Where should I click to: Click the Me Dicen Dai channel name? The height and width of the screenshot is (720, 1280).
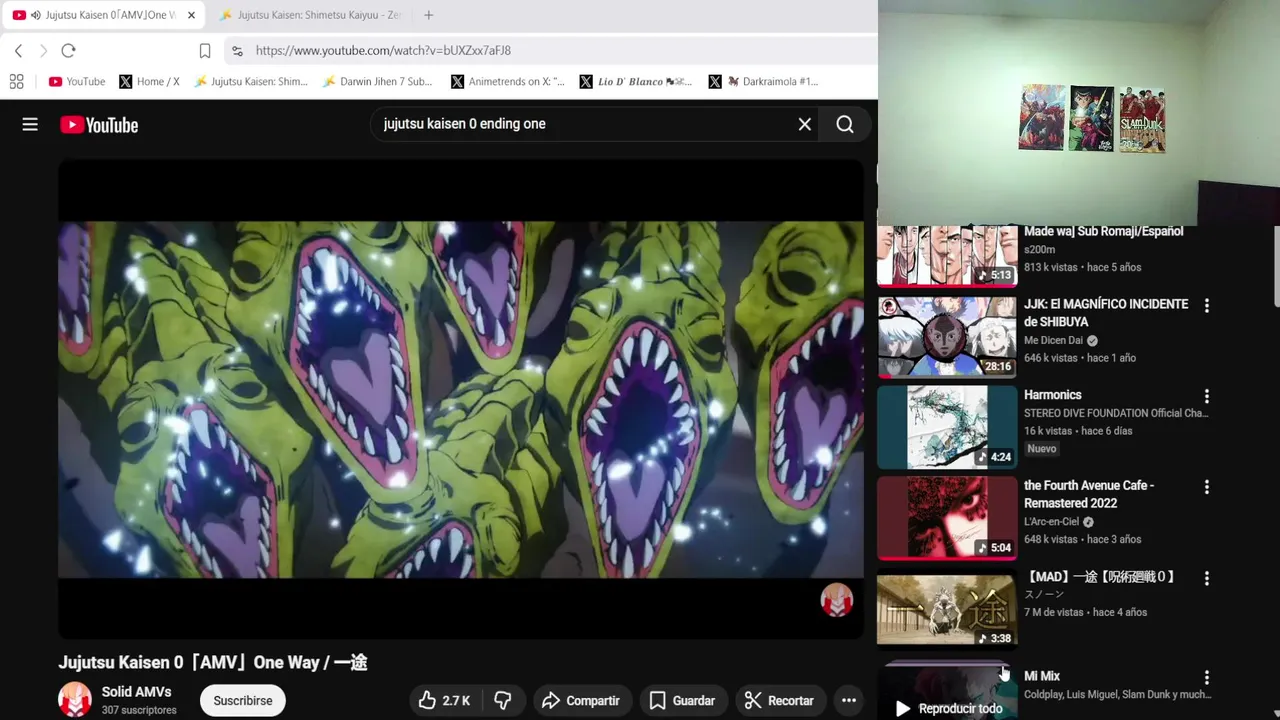[1053, 340]
